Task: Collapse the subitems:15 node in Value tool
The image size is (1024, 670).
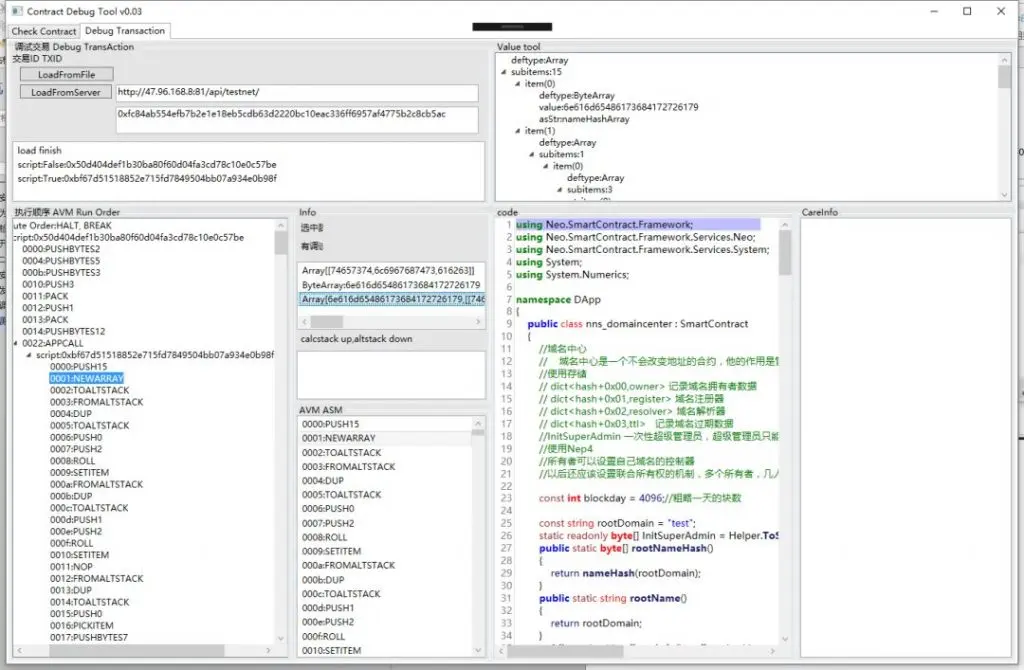Action: [x=504, y=72]
